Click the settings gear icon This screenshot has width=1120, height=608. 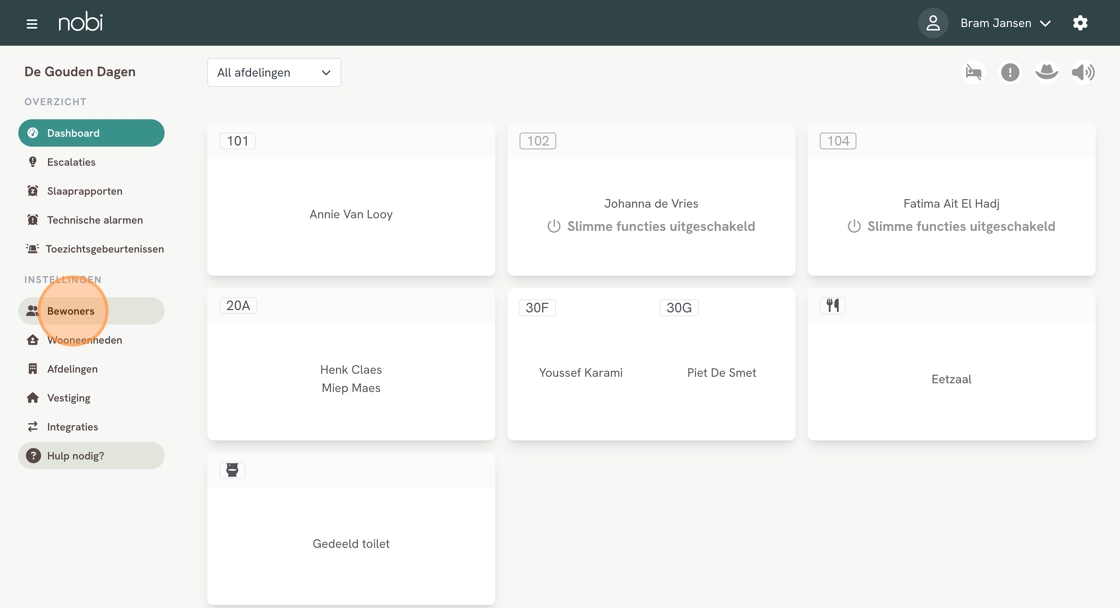1080,23
